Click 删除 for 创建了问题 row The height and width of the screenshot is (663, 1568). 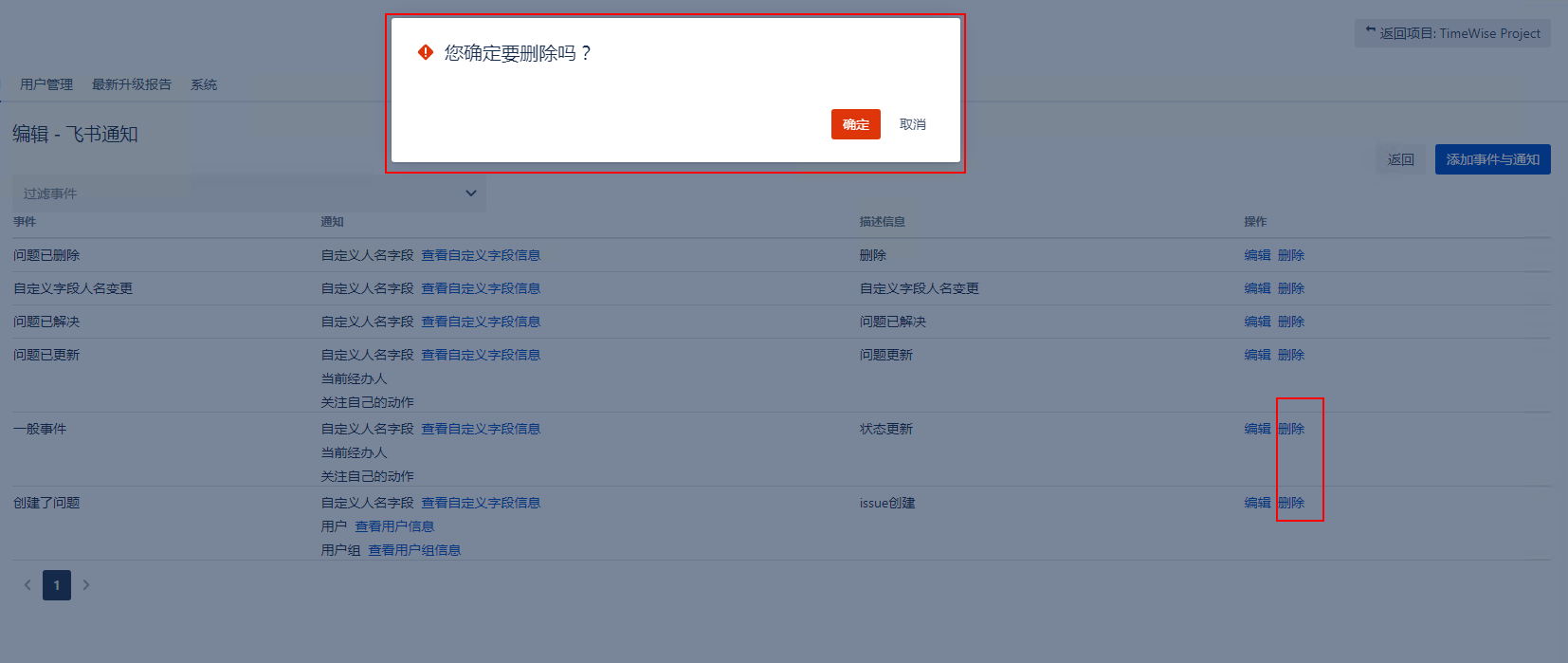click(x=1291, y=503)
